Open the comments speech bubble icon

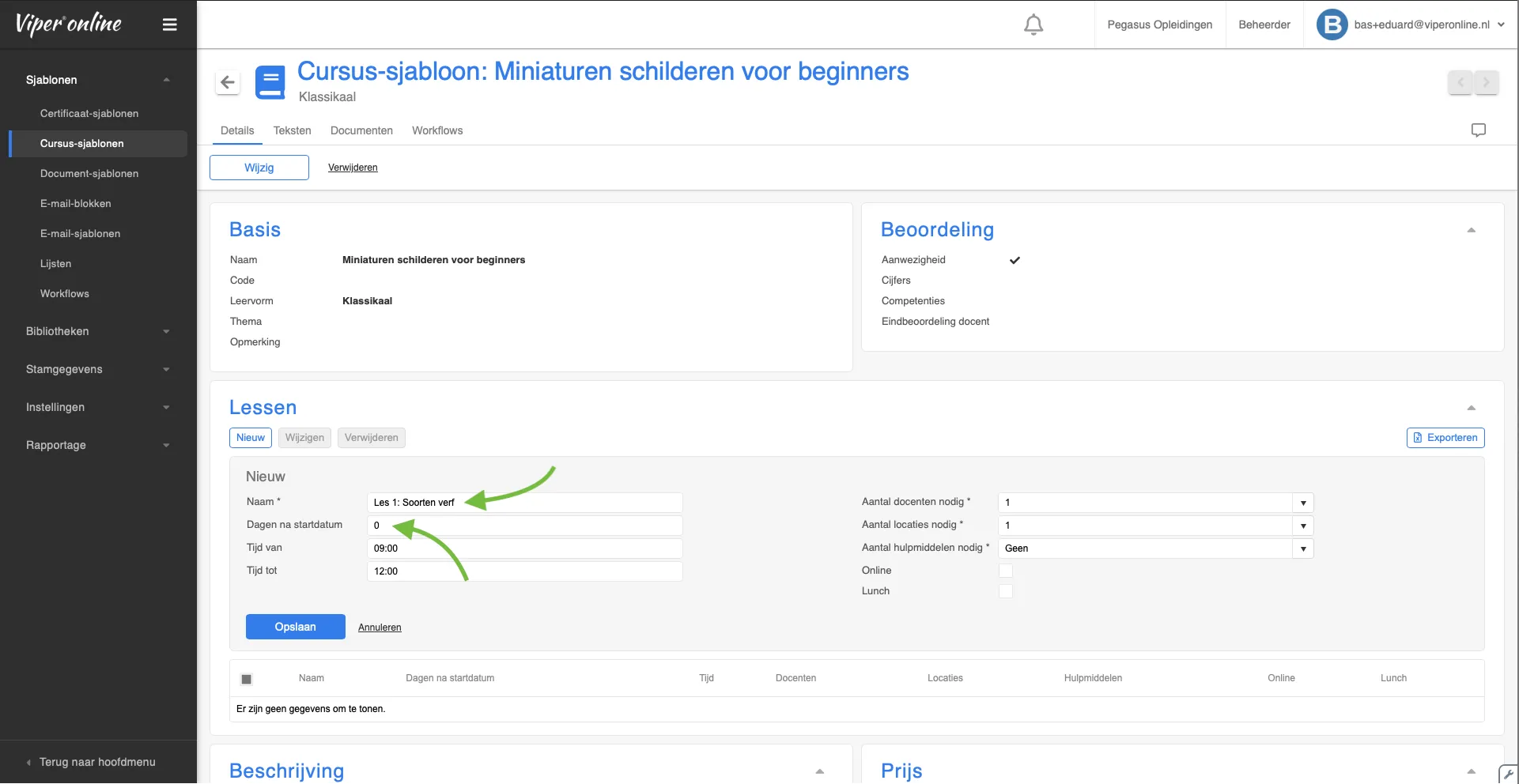[1478, 130]
